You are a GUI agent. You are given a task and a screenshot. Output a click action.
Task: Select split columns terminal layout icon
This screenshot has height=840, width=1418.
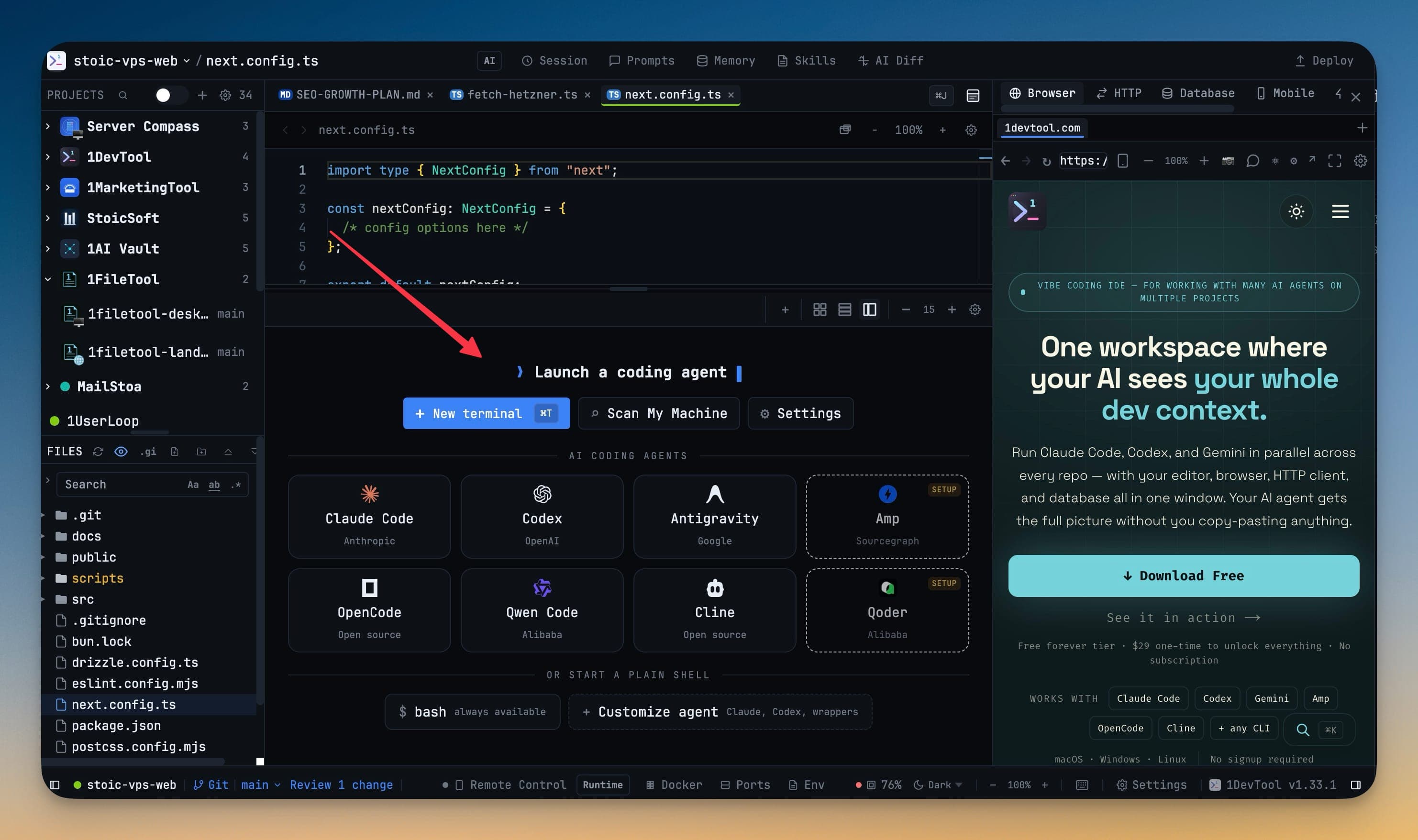(869, 309)
